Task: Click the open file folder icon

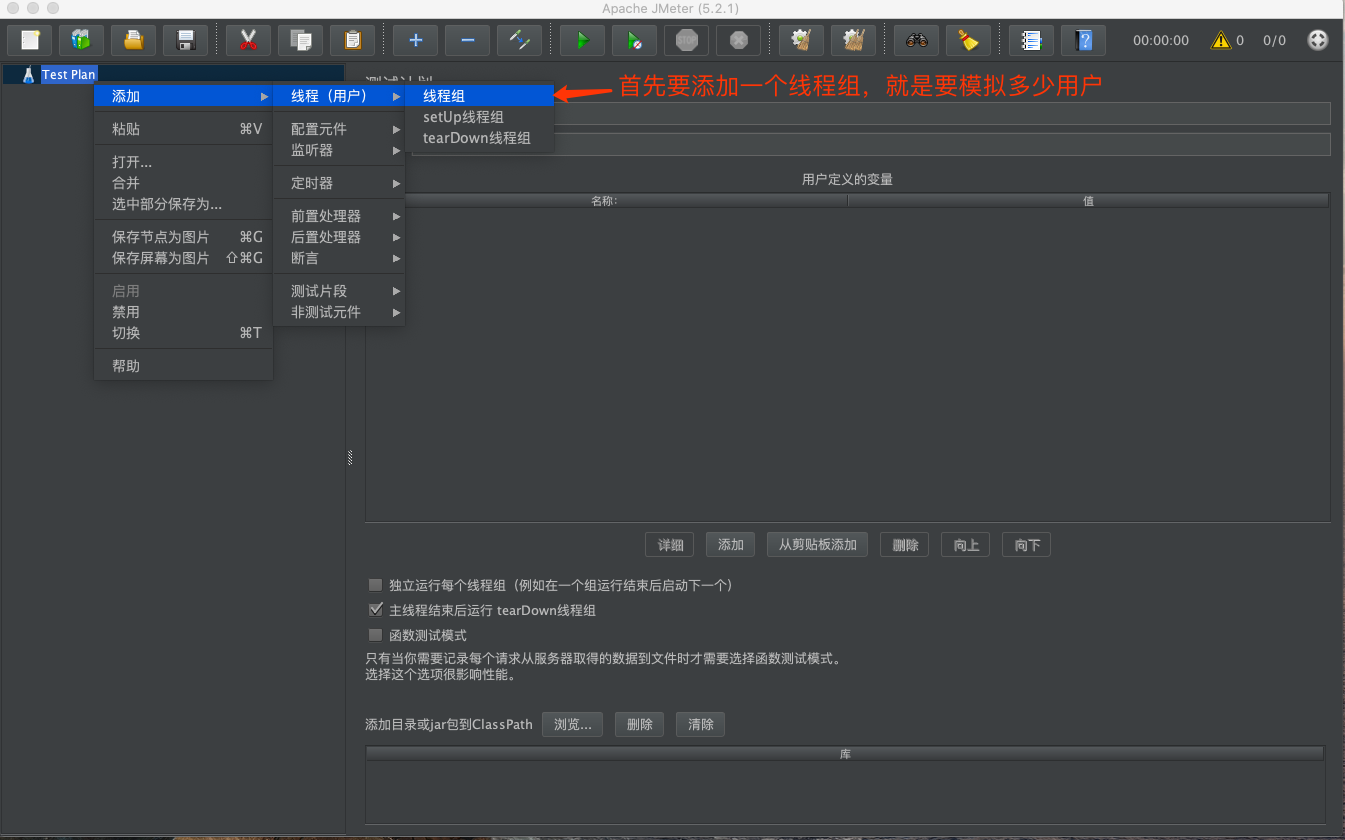Action: 134,41
